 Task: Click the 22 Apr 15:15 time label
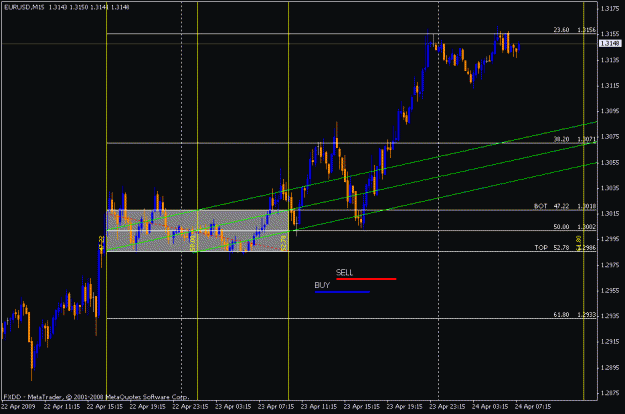[x=104, y=407]
